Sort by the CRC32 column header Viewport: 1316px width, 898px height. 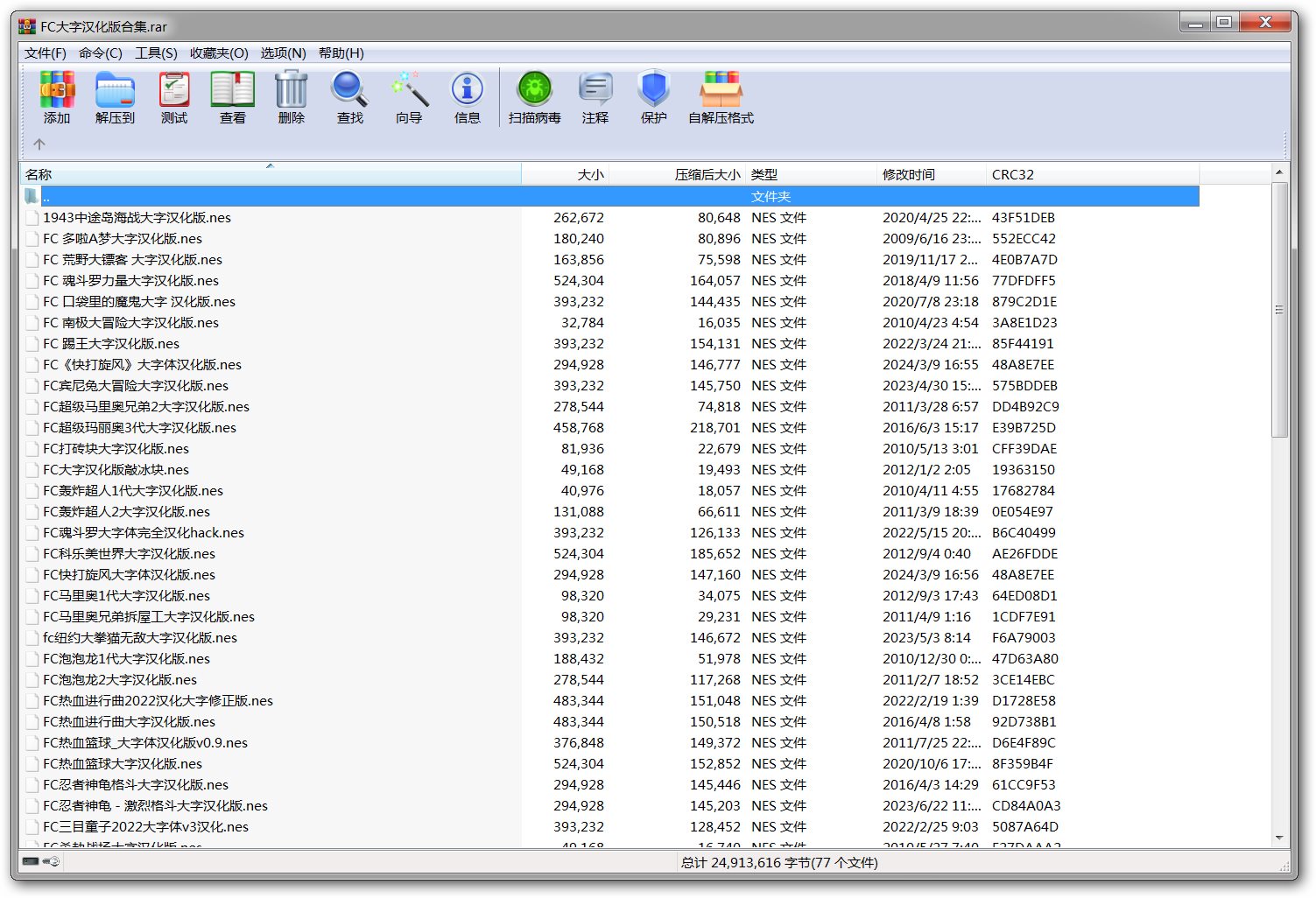coord(1093,174)
